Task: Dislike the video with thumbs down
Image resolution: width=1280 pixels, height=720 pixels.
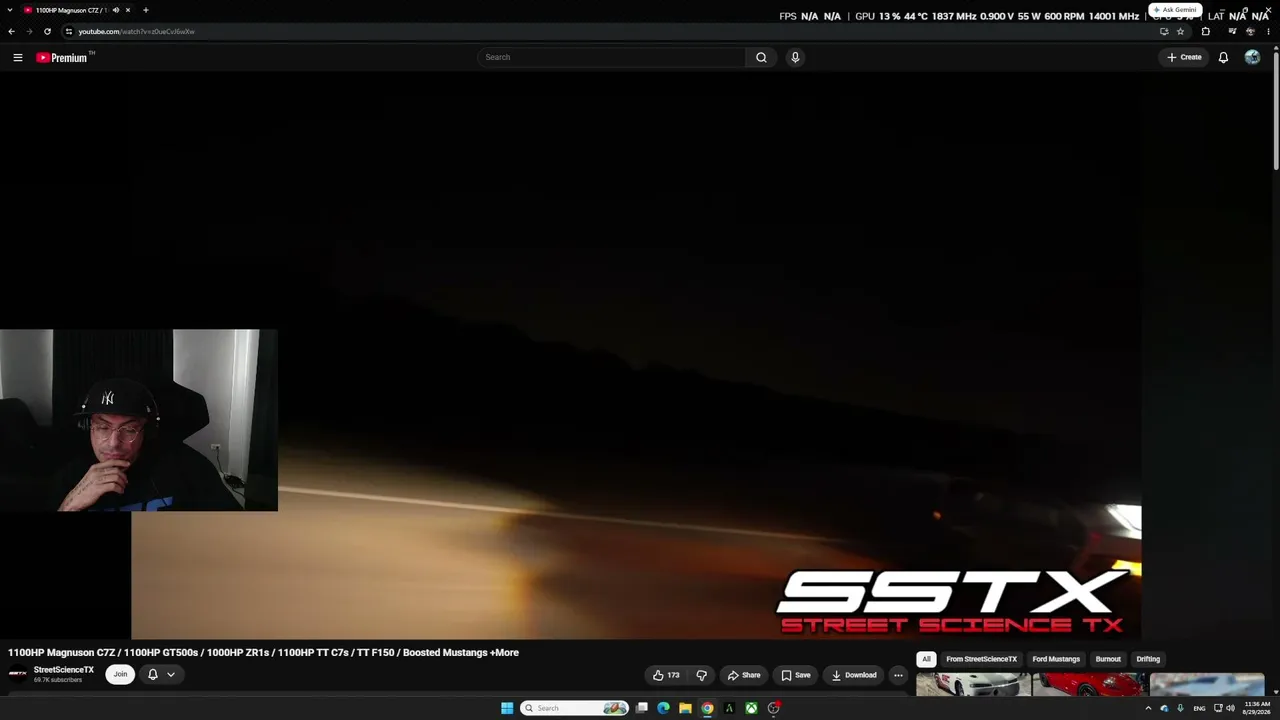Action: pos(701,675)
